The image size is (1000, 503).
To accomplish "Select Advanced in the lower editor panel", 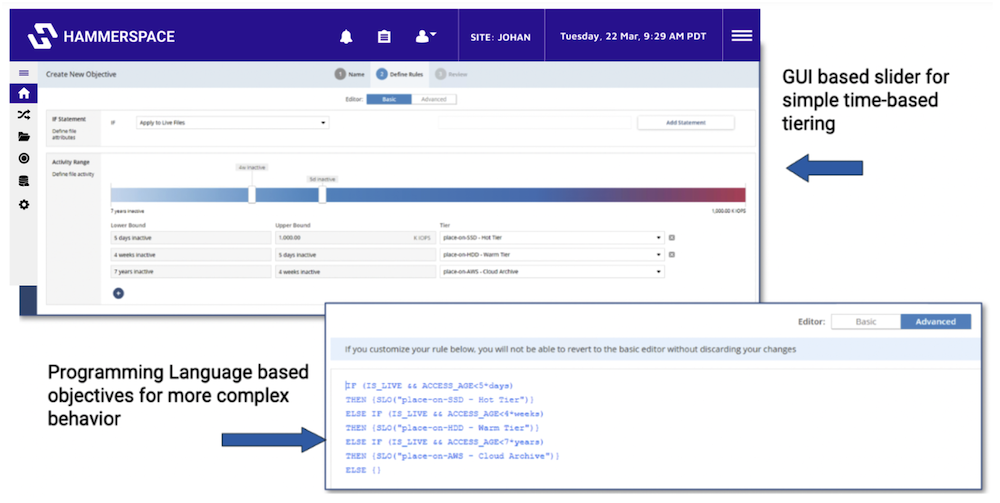I will coord(936,321).
